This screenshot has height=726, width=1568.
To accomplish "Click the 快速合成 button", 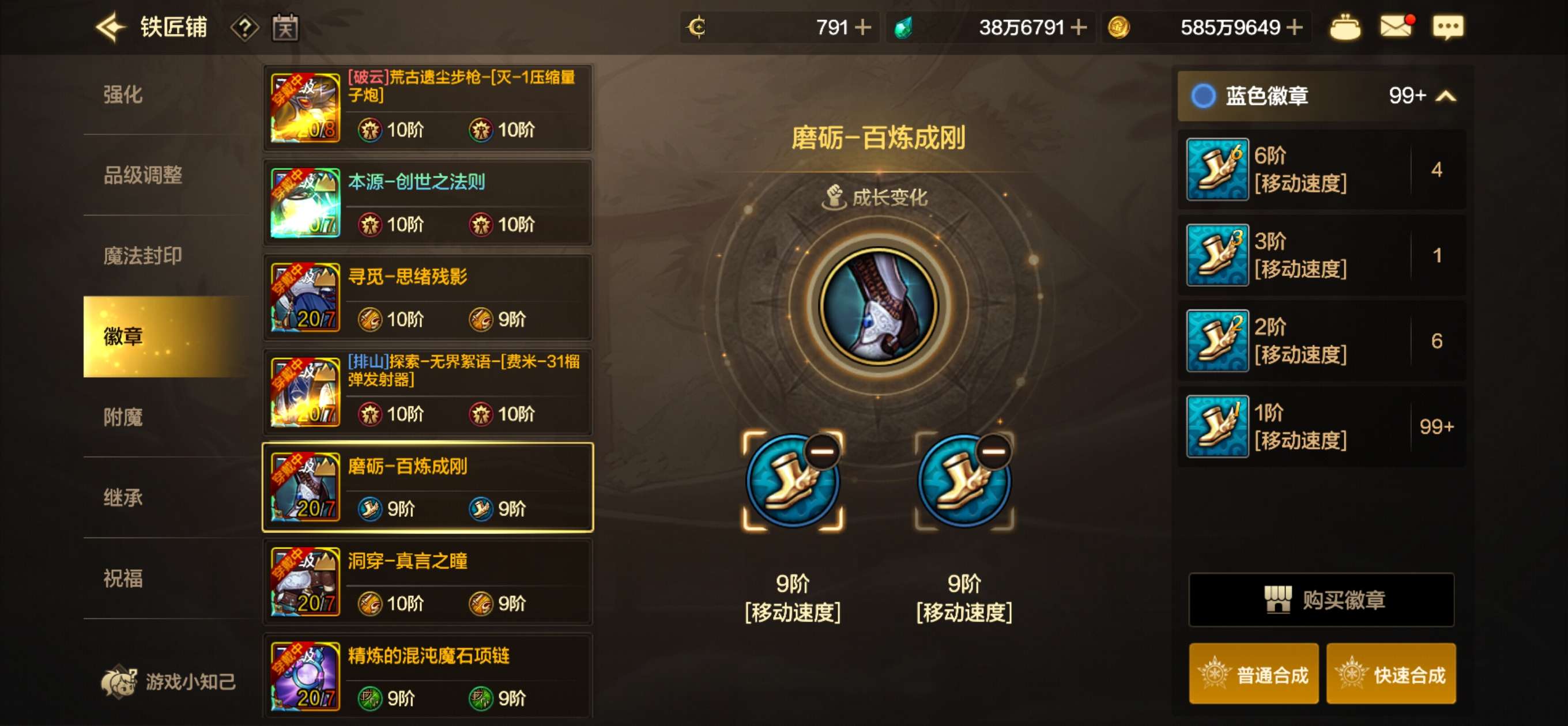I will pyautogui.click(x=1391, y=674).
